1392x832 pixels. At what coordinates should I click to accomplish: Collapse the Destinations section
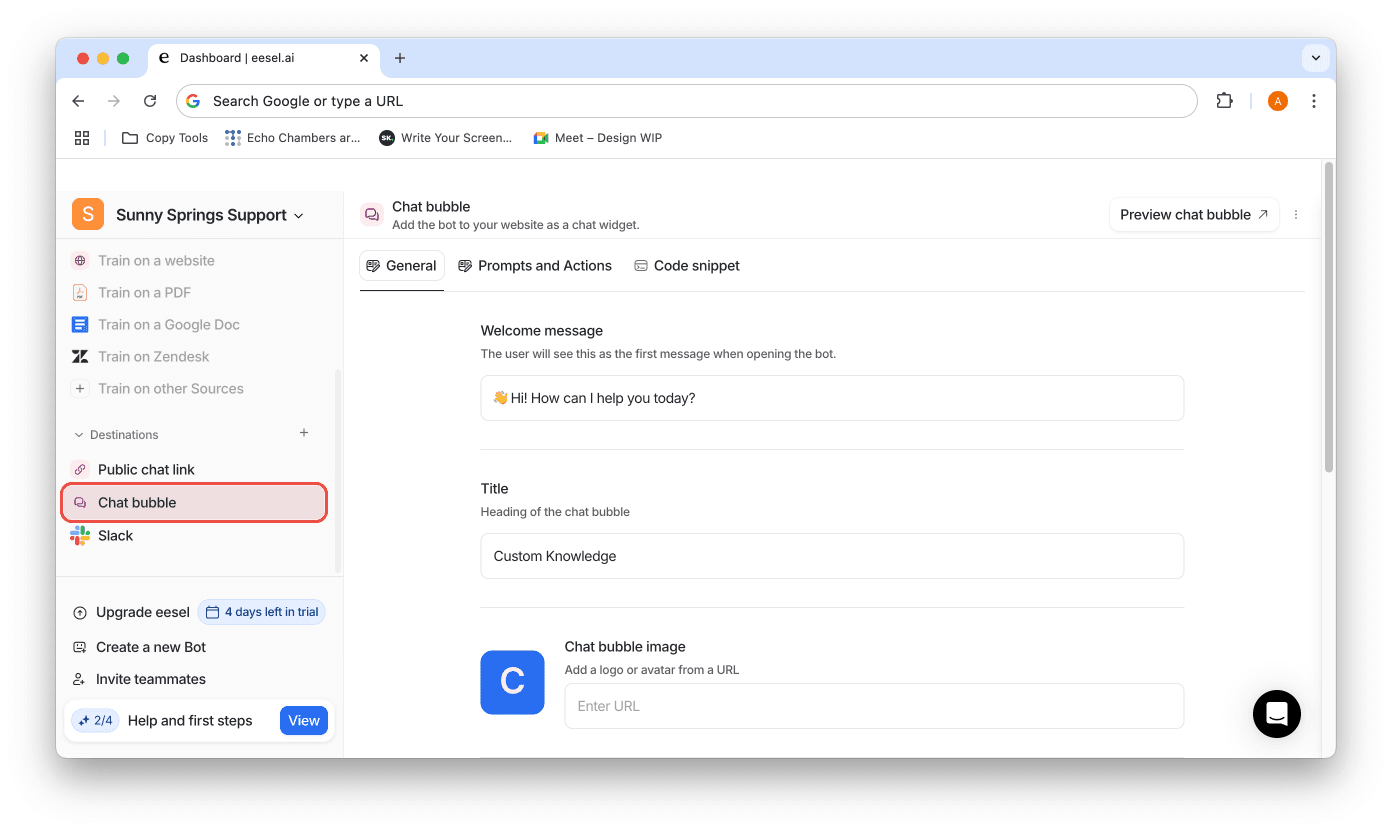(x=79, y=435)
